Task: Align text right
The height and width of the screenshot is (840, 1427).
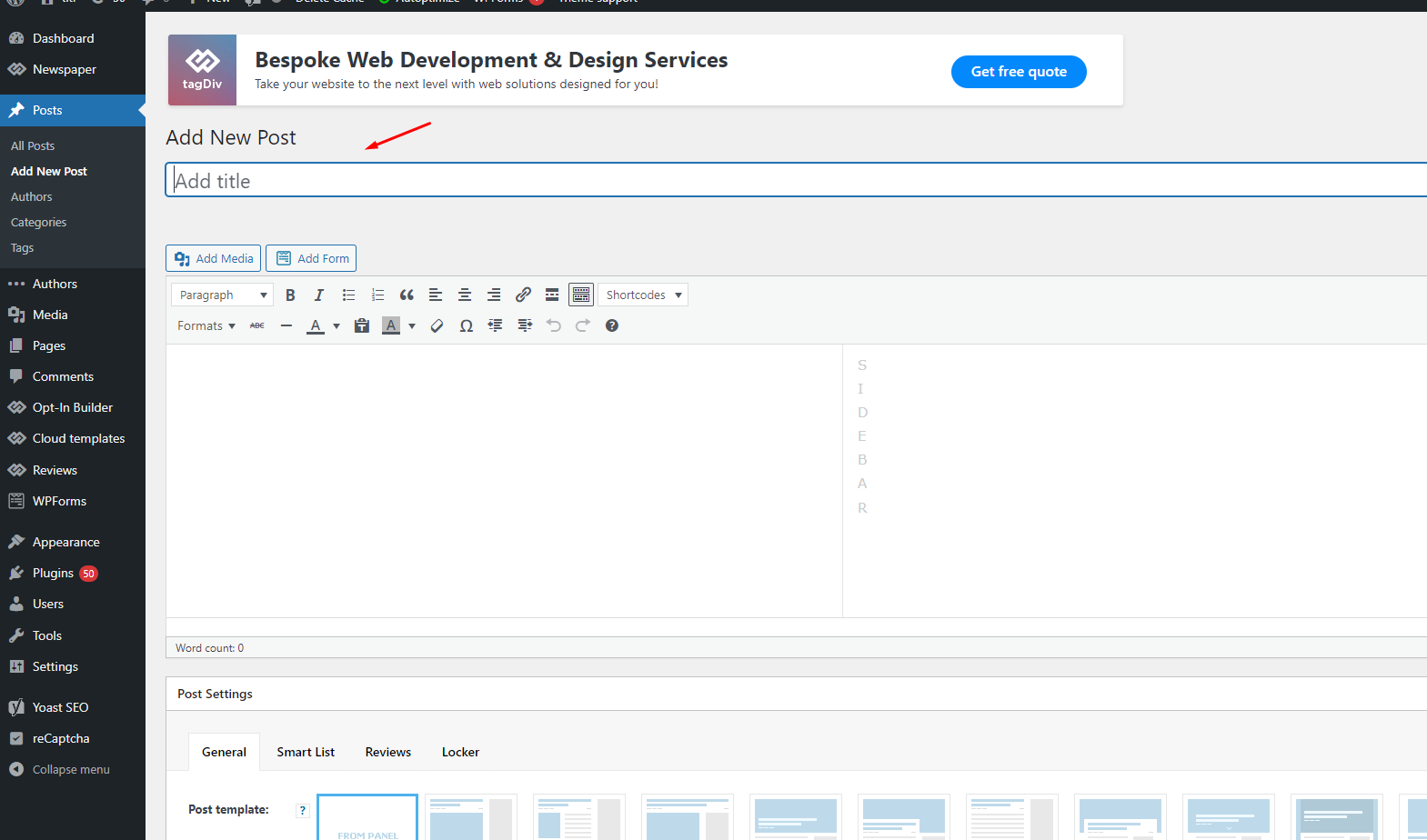Action: click(494, 295)
